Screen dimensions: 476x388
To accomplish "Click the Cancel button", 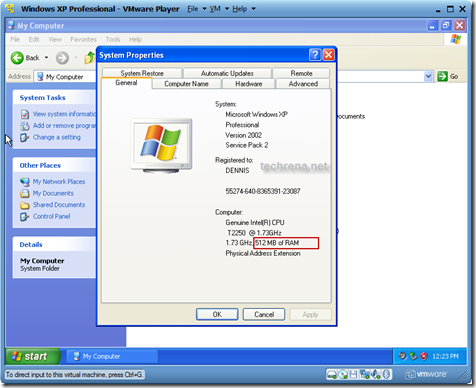I will tap(264, 314).
